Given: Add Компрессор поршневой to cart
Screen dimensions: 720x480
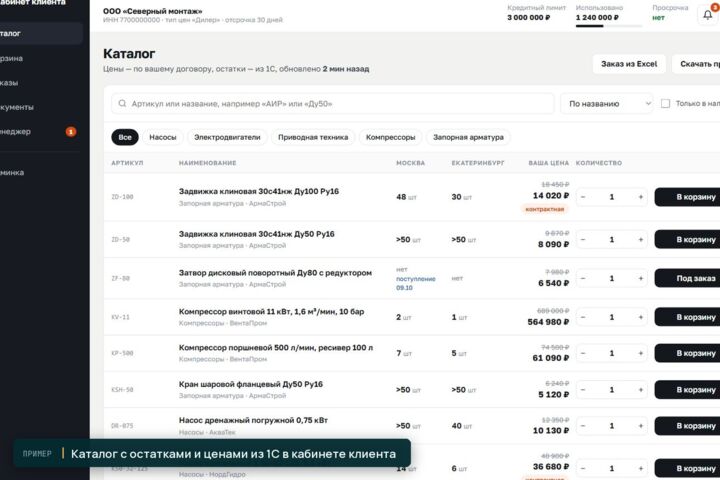Looking at the screenshot, I should click(687, 353).
